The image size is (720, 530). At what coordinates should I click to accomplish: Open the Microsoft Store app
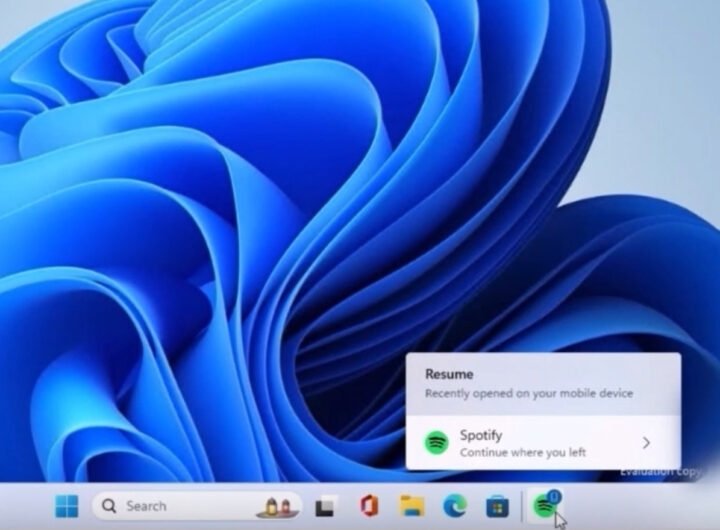click(497, 506)
